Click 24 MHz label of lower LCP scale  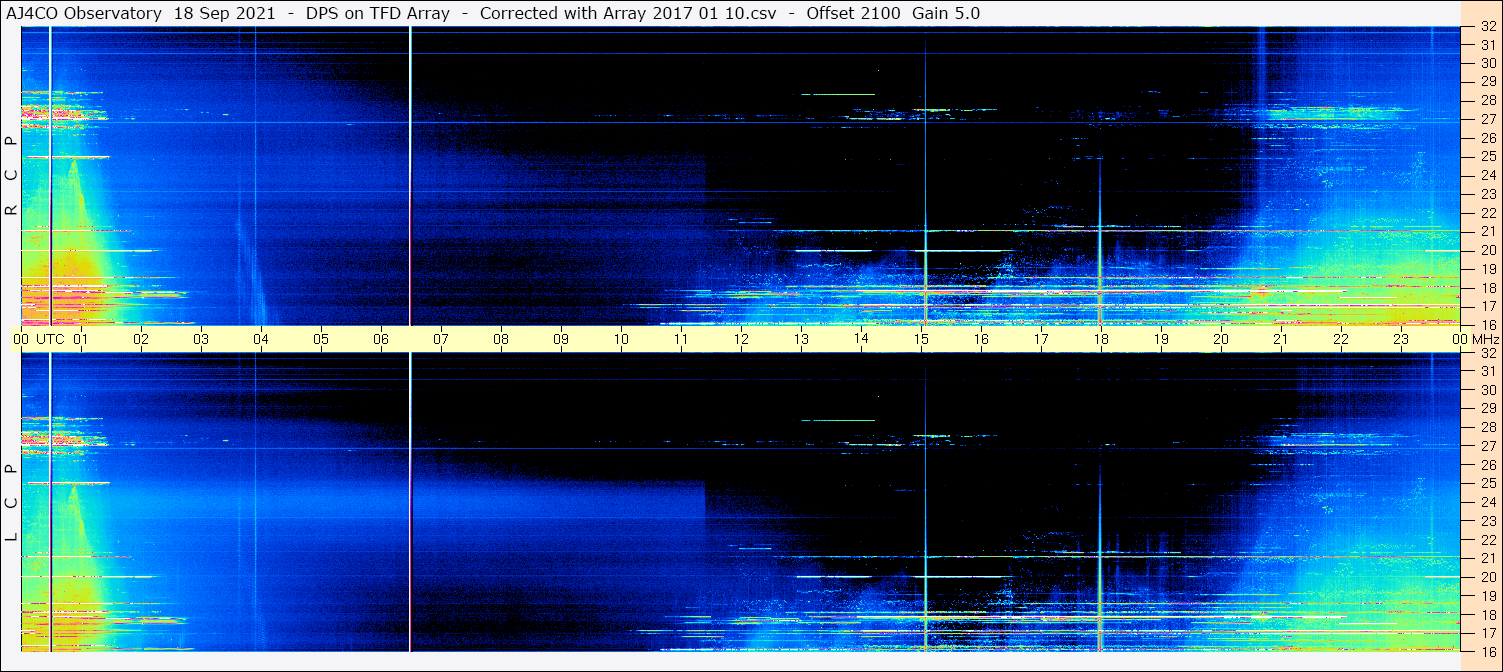1488,502
